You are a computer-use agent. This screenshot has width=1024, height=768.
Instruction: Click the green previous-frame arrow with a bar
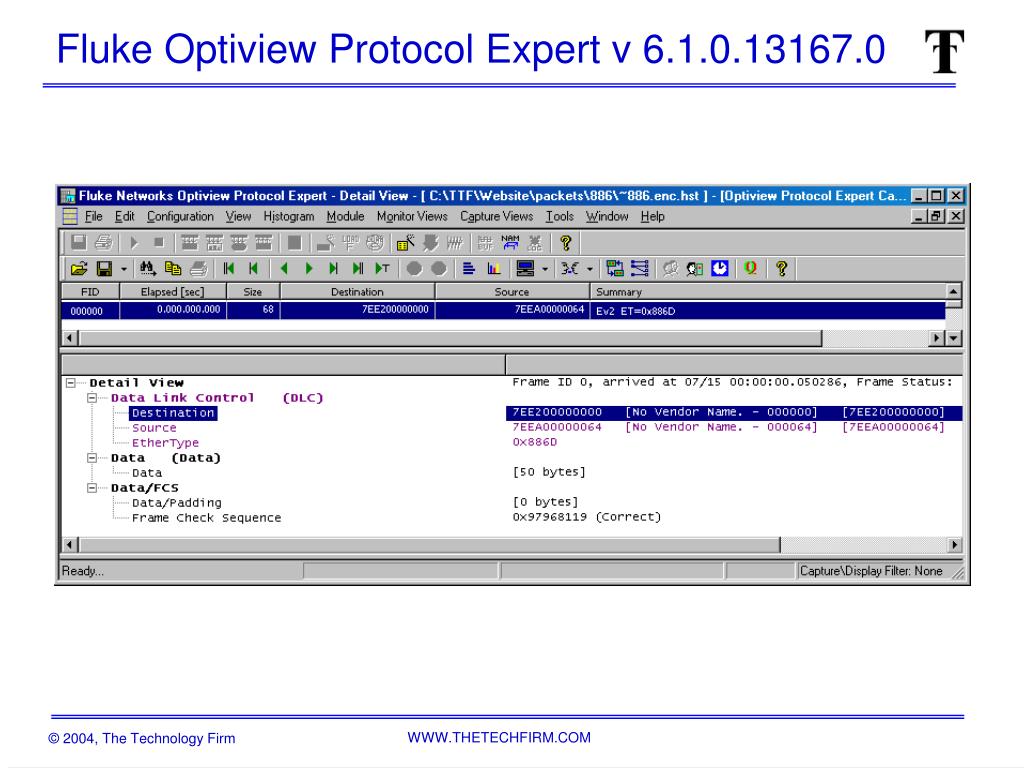[254, 268]
